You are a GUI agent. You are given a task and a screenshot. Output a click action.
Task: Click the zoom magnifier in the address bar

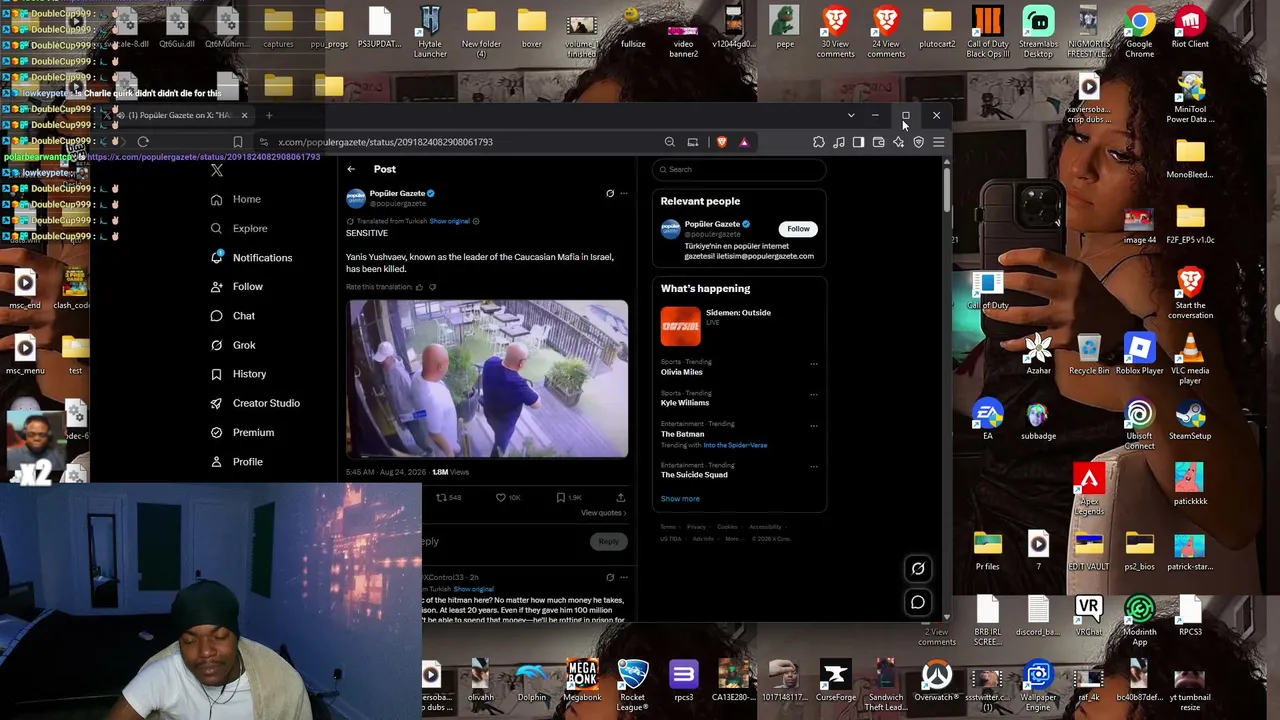pyautogui.click(x=670, y=142)
